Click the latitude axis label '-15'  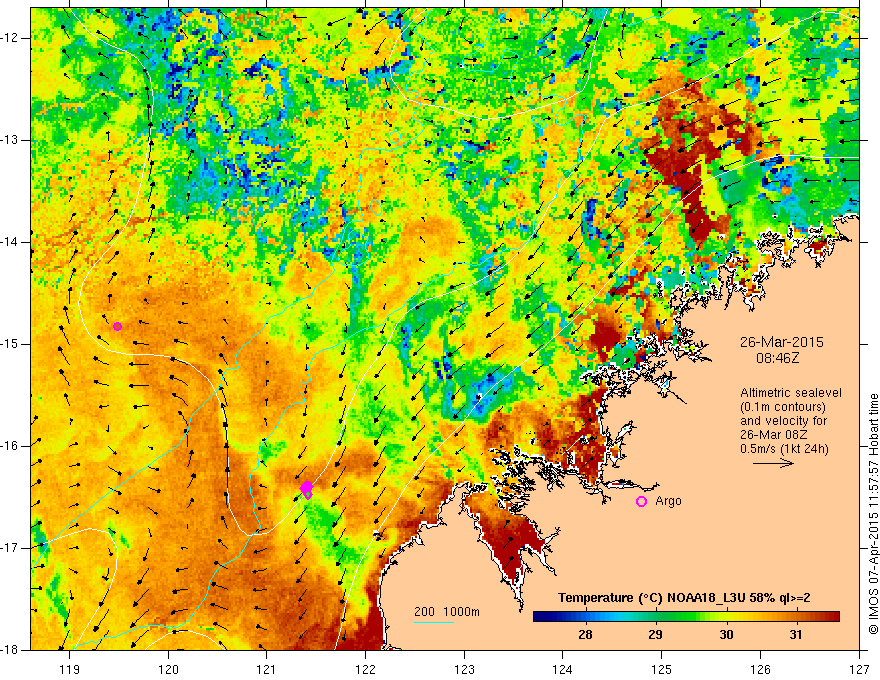point(9,344)
